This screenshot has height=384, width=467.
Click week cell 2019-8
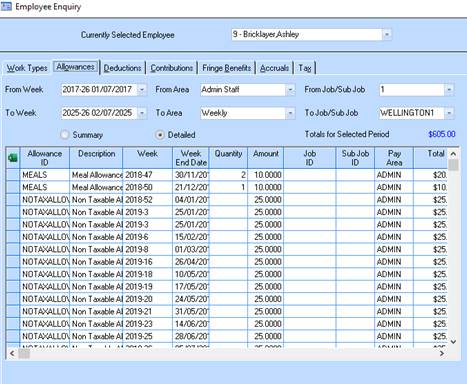pyautogui.click(x=148, y=249)
